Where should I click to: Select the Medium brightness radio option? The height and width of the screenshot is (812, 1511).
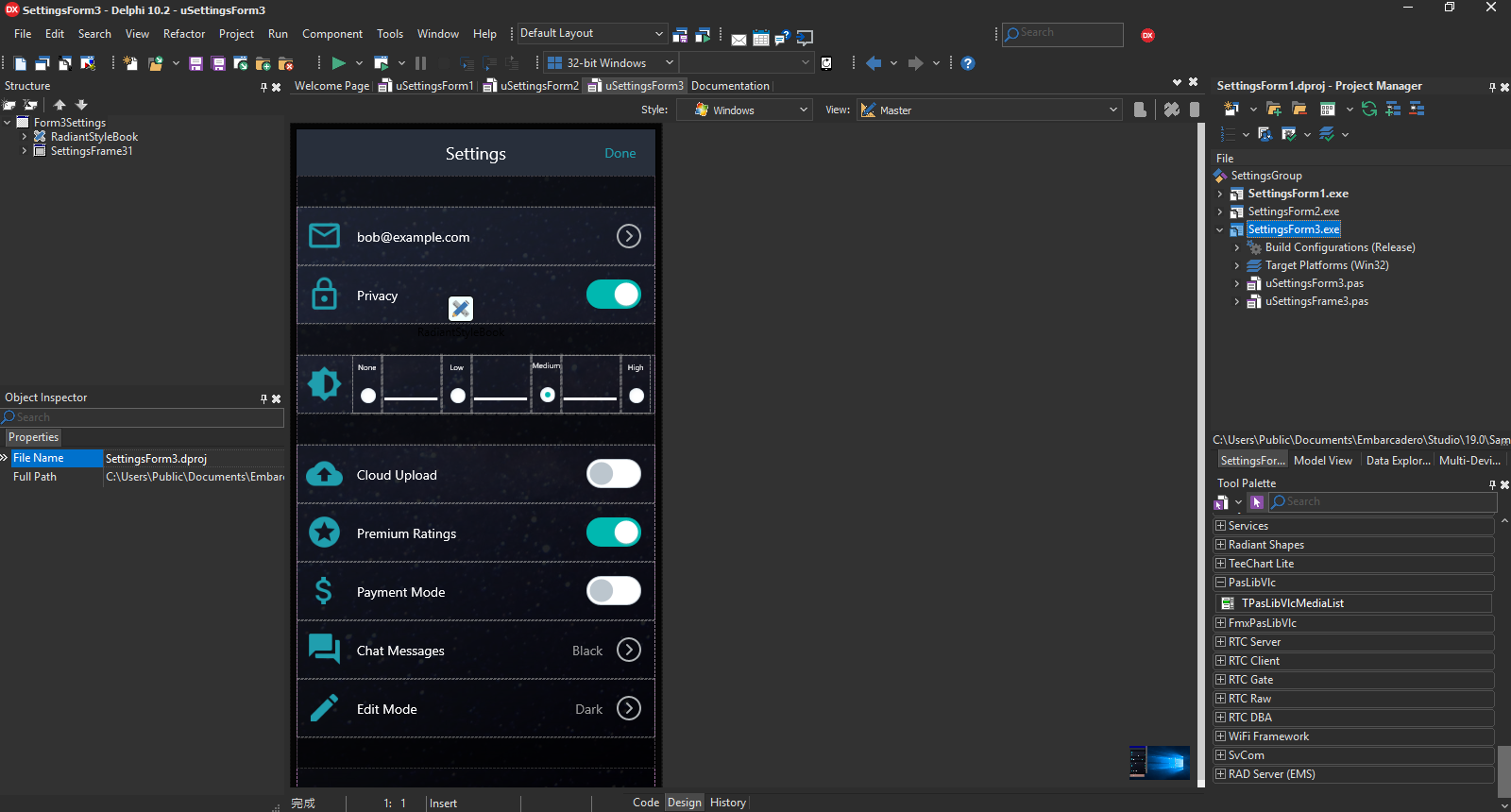pyautogui.click(x=548, y=396)
